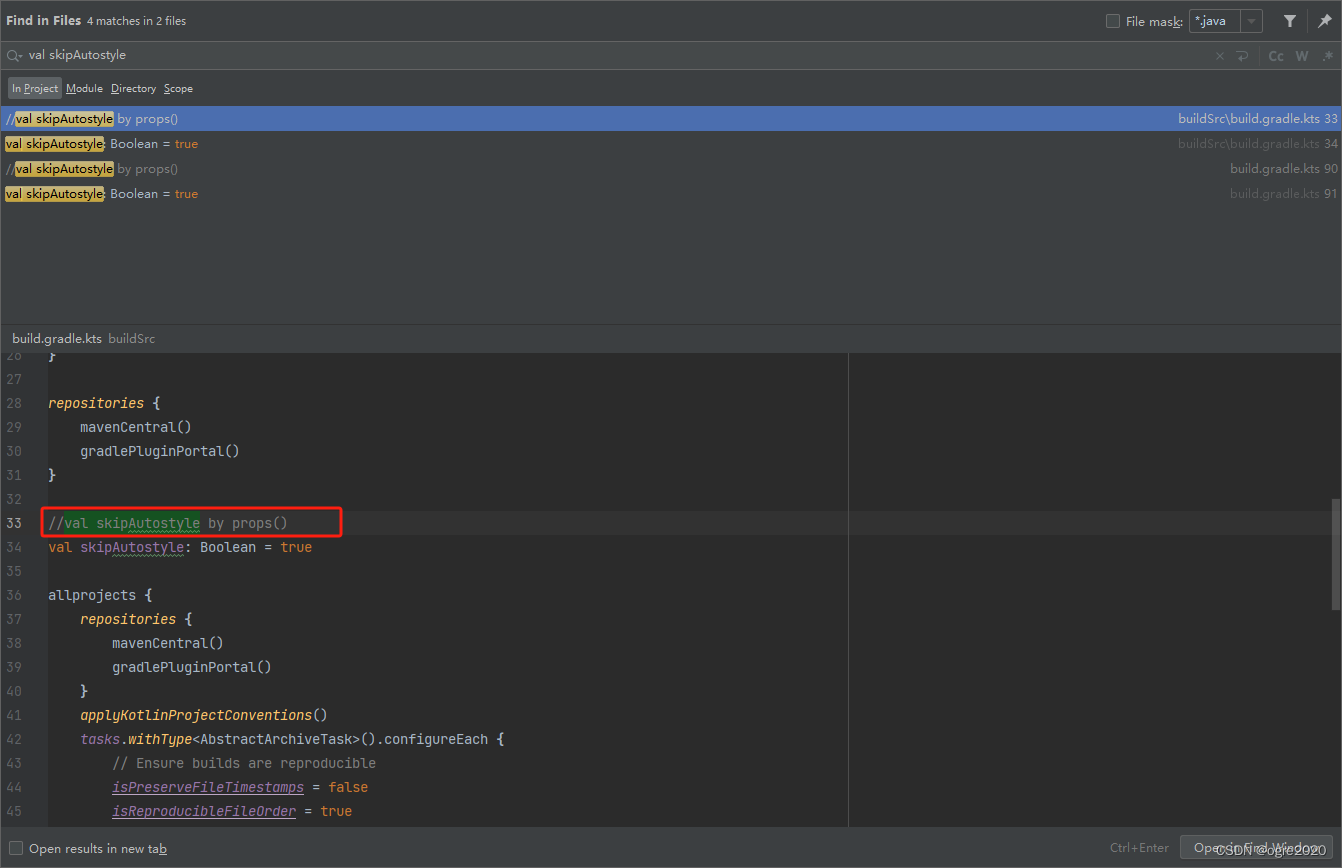1342x868 pixels.
Task: Click the magnifier icon in the search field
Action: coord(13,56)
